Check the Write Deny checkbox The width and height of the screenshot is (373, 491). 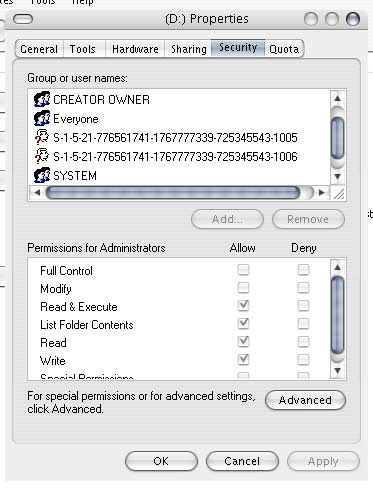303,360
